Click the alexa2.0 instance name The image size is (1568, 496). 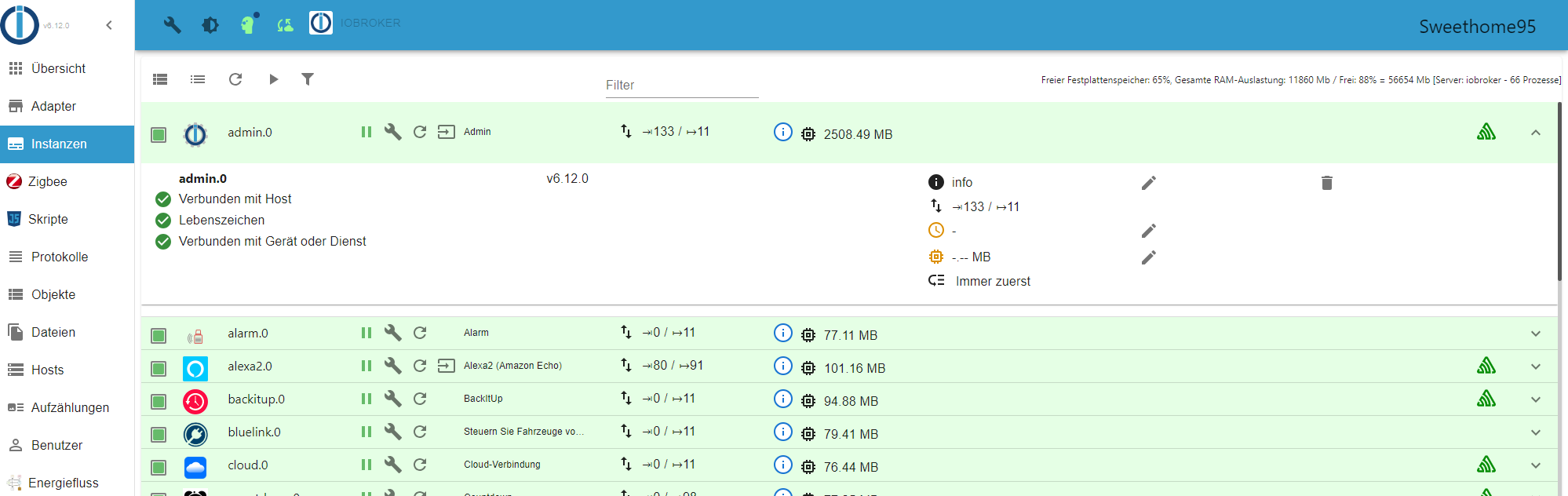click(250, 367)
